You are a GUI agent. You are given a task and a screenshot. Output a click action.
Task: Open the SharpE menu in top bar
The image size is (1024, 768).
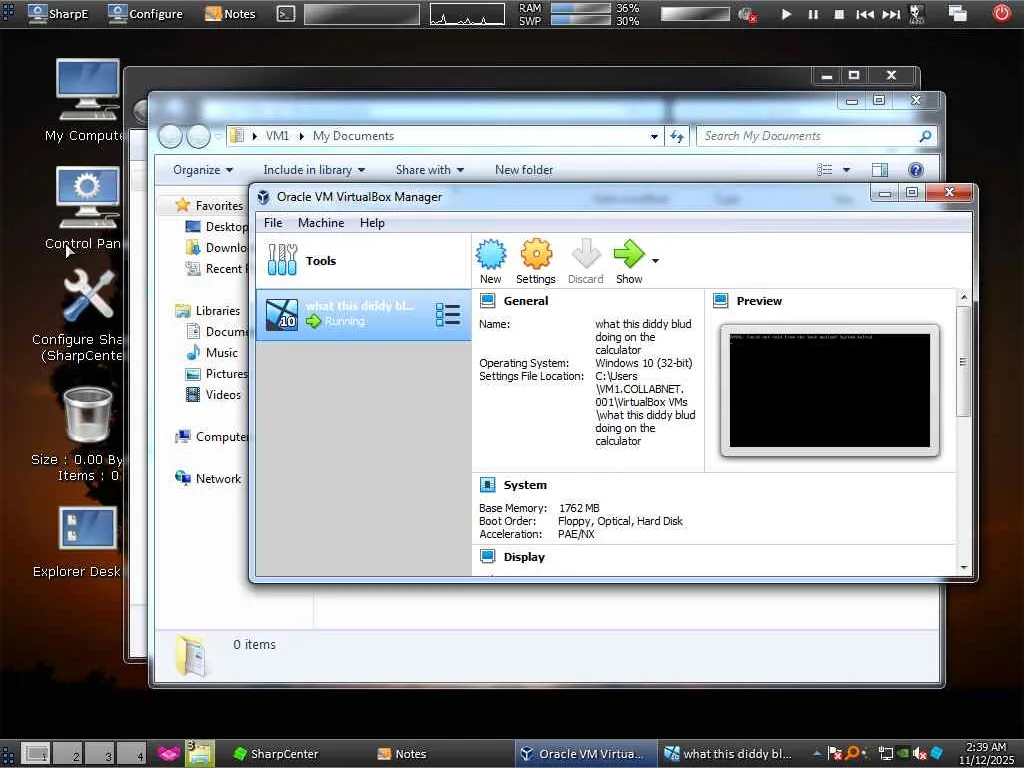point(58,14)
